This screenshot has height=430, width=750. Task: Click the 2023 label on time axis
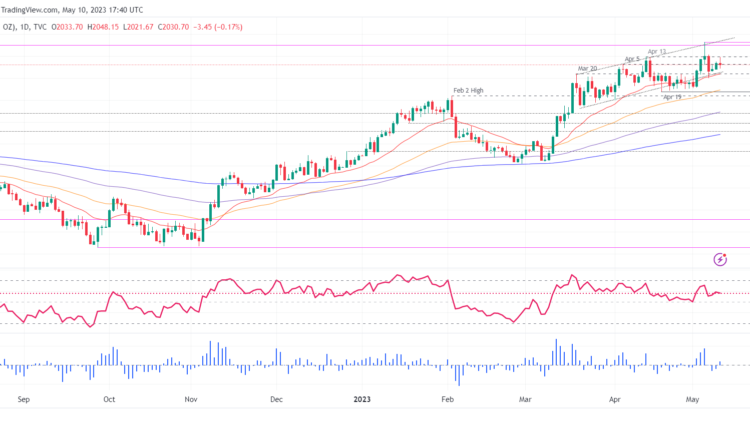(362, 397)
